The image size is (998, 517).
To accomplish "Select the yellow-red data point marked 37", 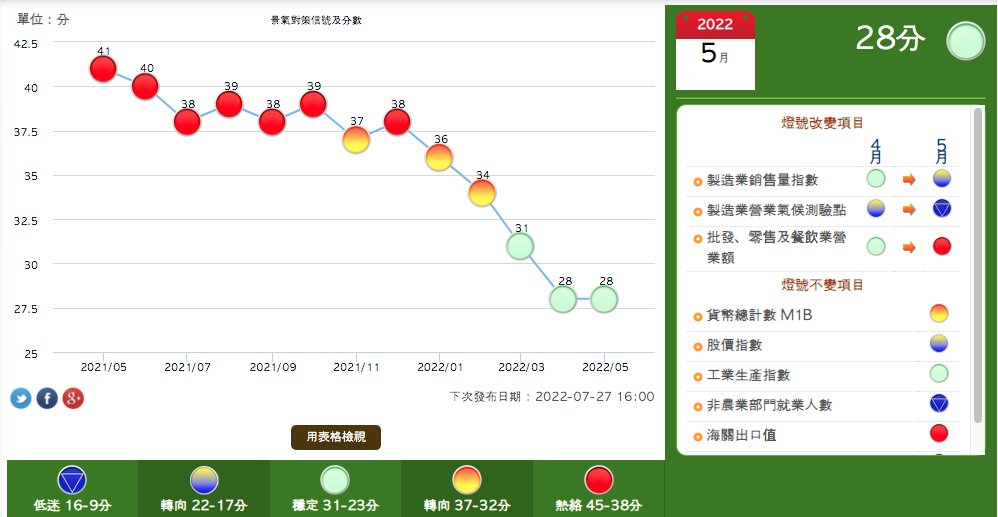I will pyautogui.click(x=356, y=139).
